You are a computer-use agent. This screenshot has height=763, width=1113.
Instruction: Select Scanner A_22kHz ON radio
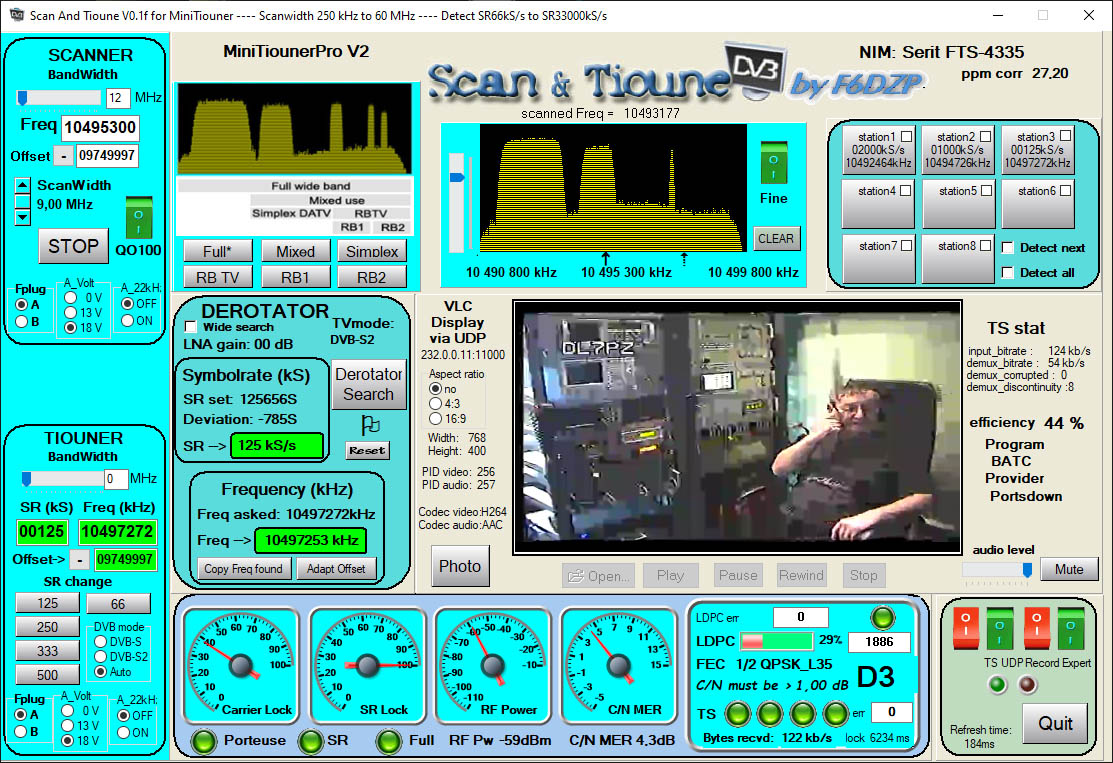point(128,321)
